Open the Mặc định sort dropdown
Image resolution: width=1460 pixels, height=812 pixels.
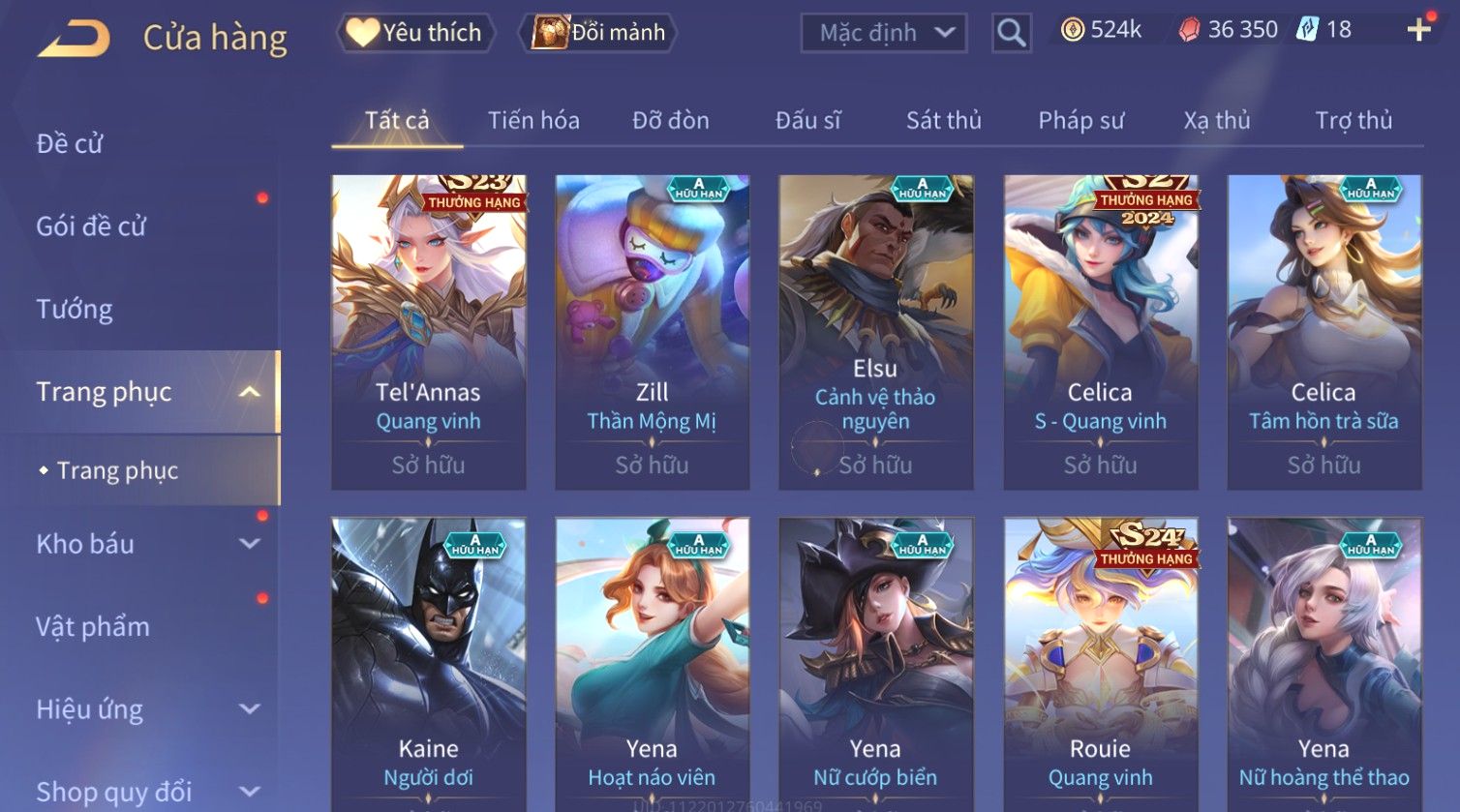click(x=884, y=33)
